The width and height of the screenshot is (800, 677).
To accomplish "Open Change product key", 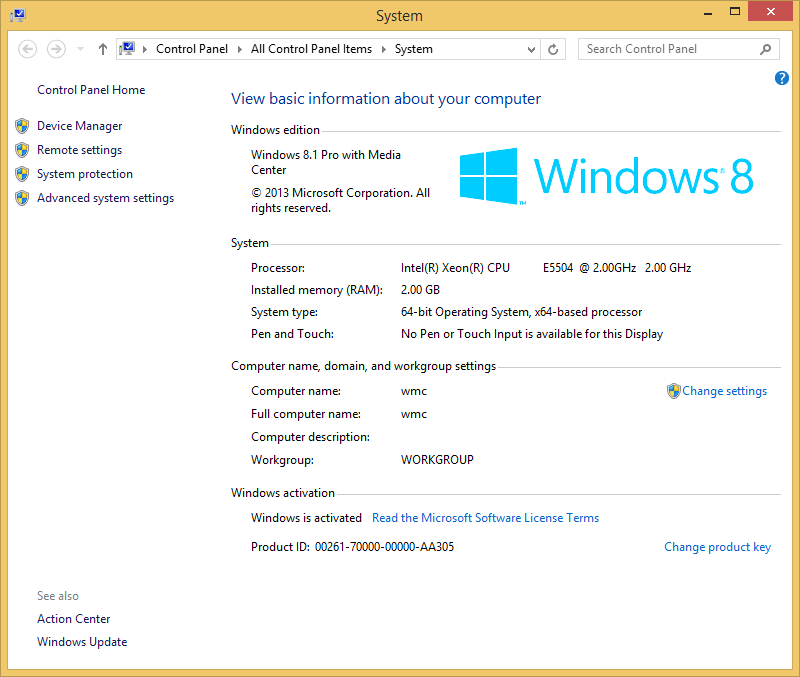I will coord(717,546).
